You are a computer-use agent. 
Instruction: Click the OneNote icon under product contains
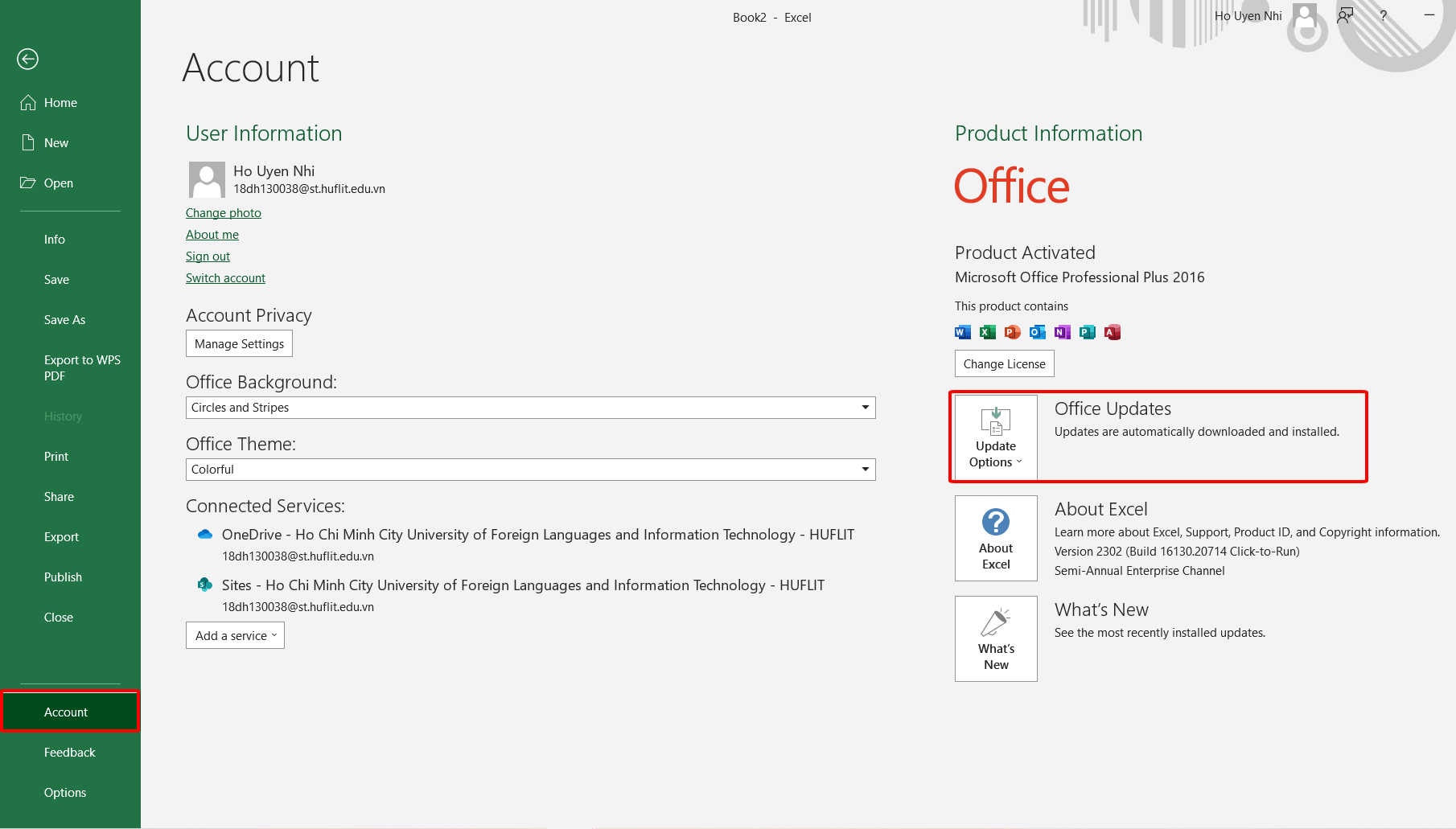pos(1062,331)
